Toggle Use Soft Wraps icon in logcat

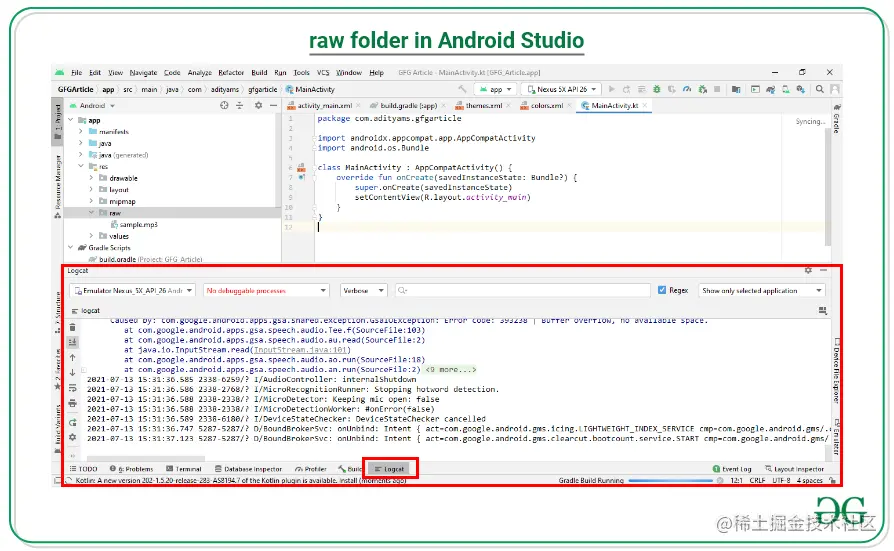(72, 388)
